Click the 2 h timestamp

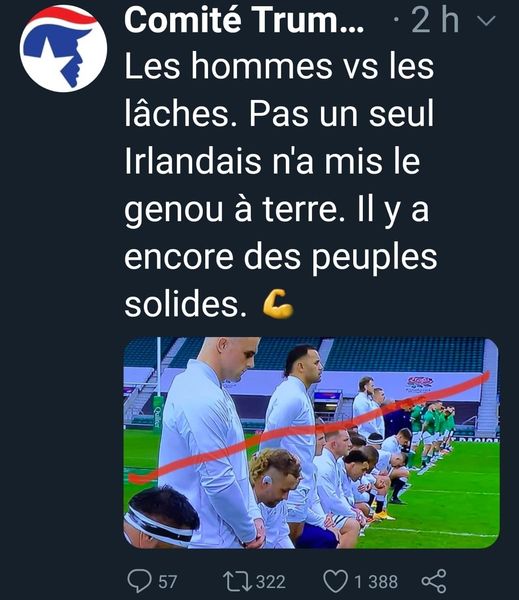[436, 21]
